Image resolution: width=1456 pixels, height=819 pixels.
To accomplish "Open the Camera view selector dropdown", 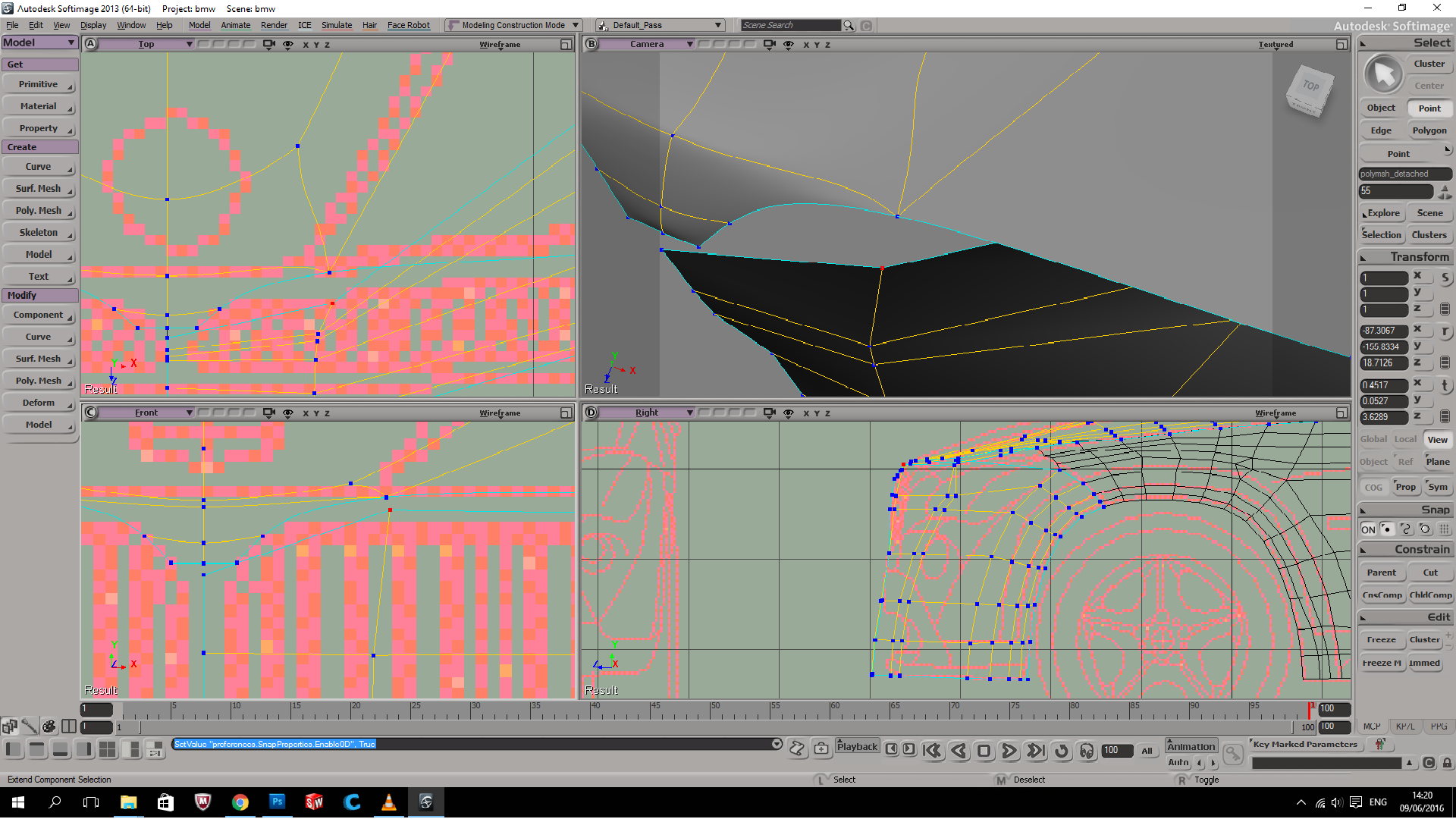I will point(648,44).
